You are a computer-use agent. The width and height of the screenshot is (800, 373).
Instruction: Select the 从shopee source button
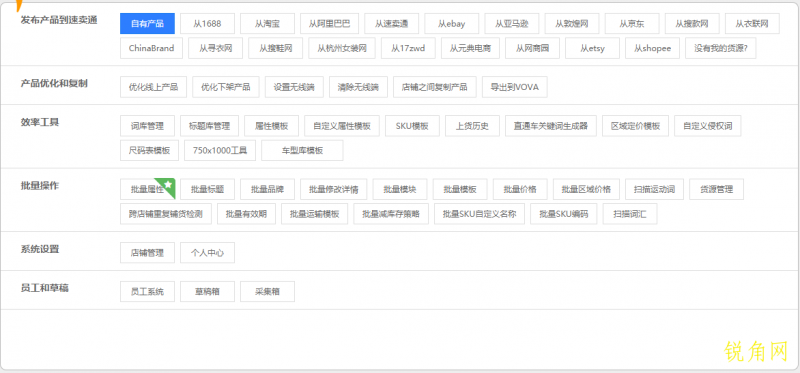click(653, 48)
